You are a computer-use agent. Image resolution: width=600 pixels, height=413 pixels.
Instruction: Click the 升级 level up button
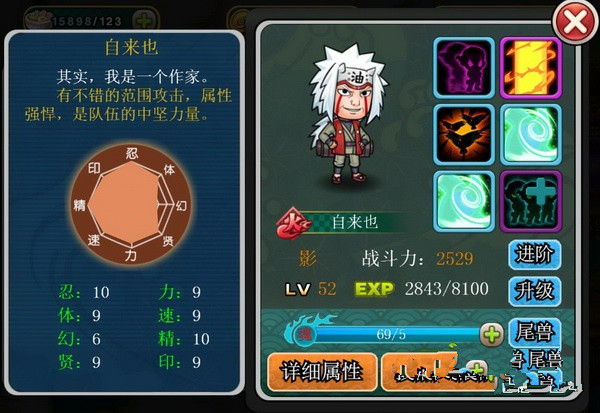point(535,291)
